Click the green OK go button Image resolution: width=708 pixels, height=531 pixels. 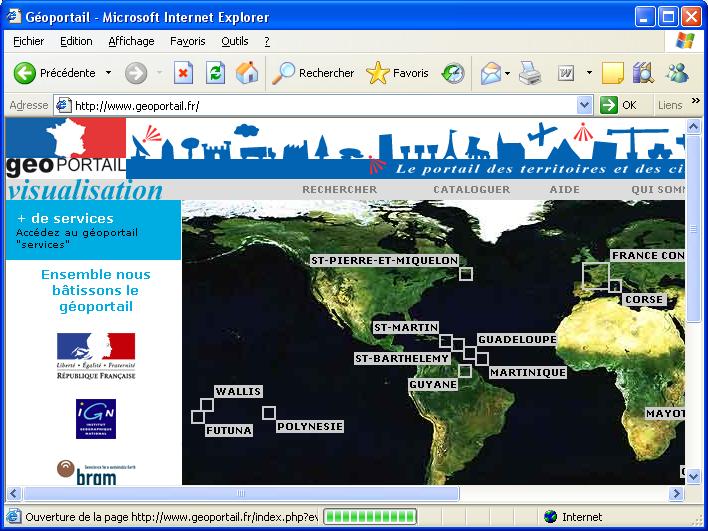point(617,105)
